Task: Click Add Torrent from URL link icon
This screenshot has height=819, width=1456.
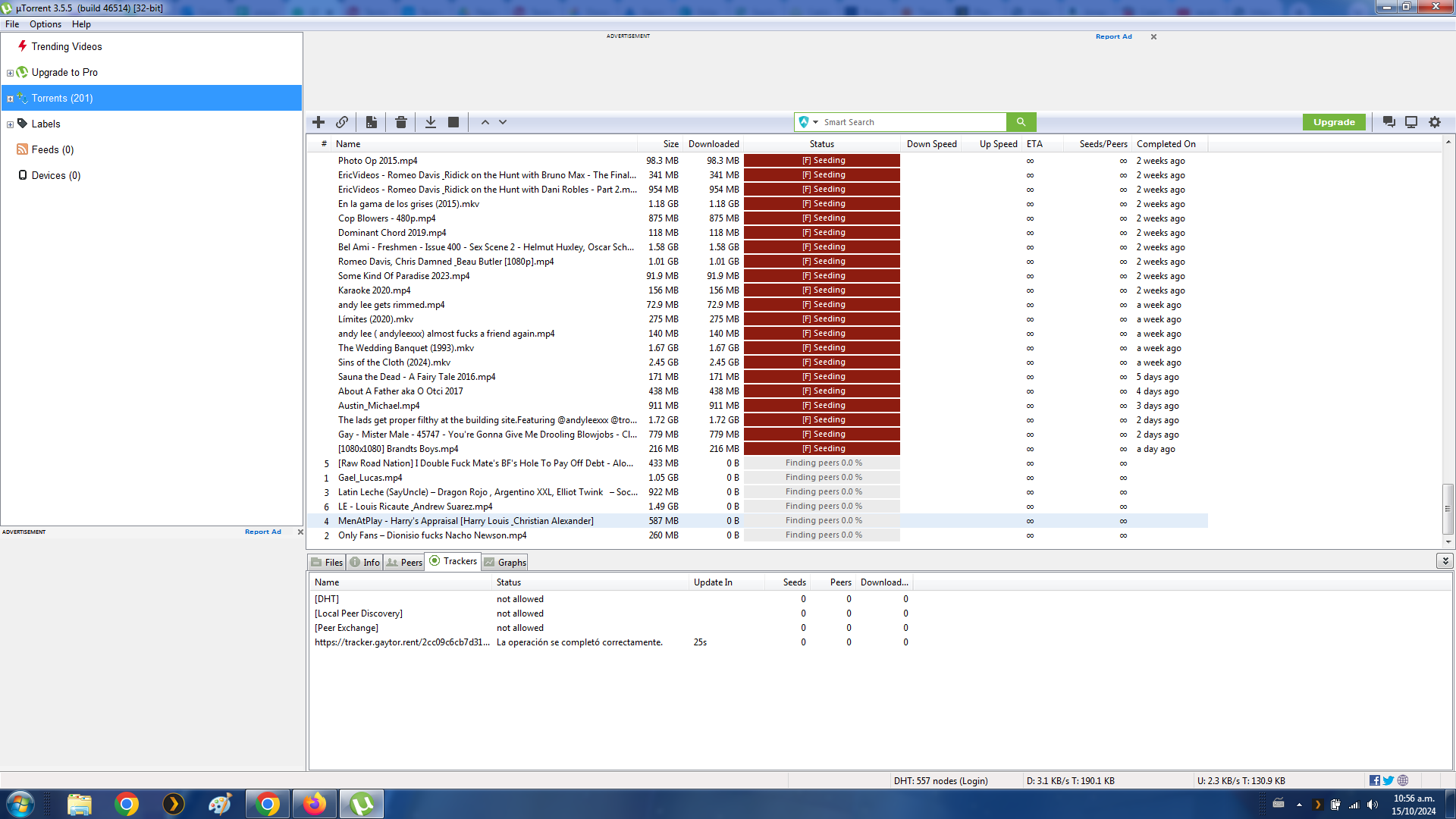Action: pos(342,122)
